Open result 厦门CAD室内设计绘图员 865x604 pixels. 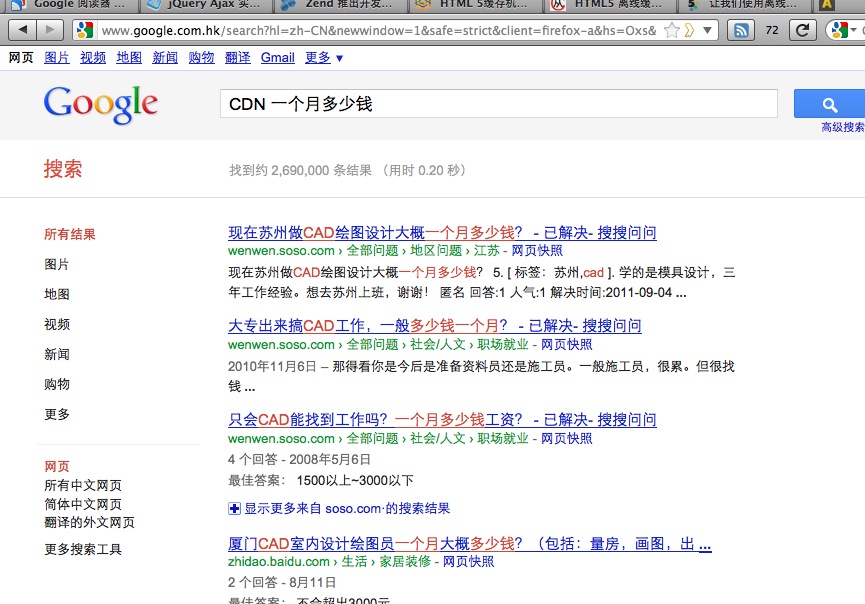click(469, 544)
